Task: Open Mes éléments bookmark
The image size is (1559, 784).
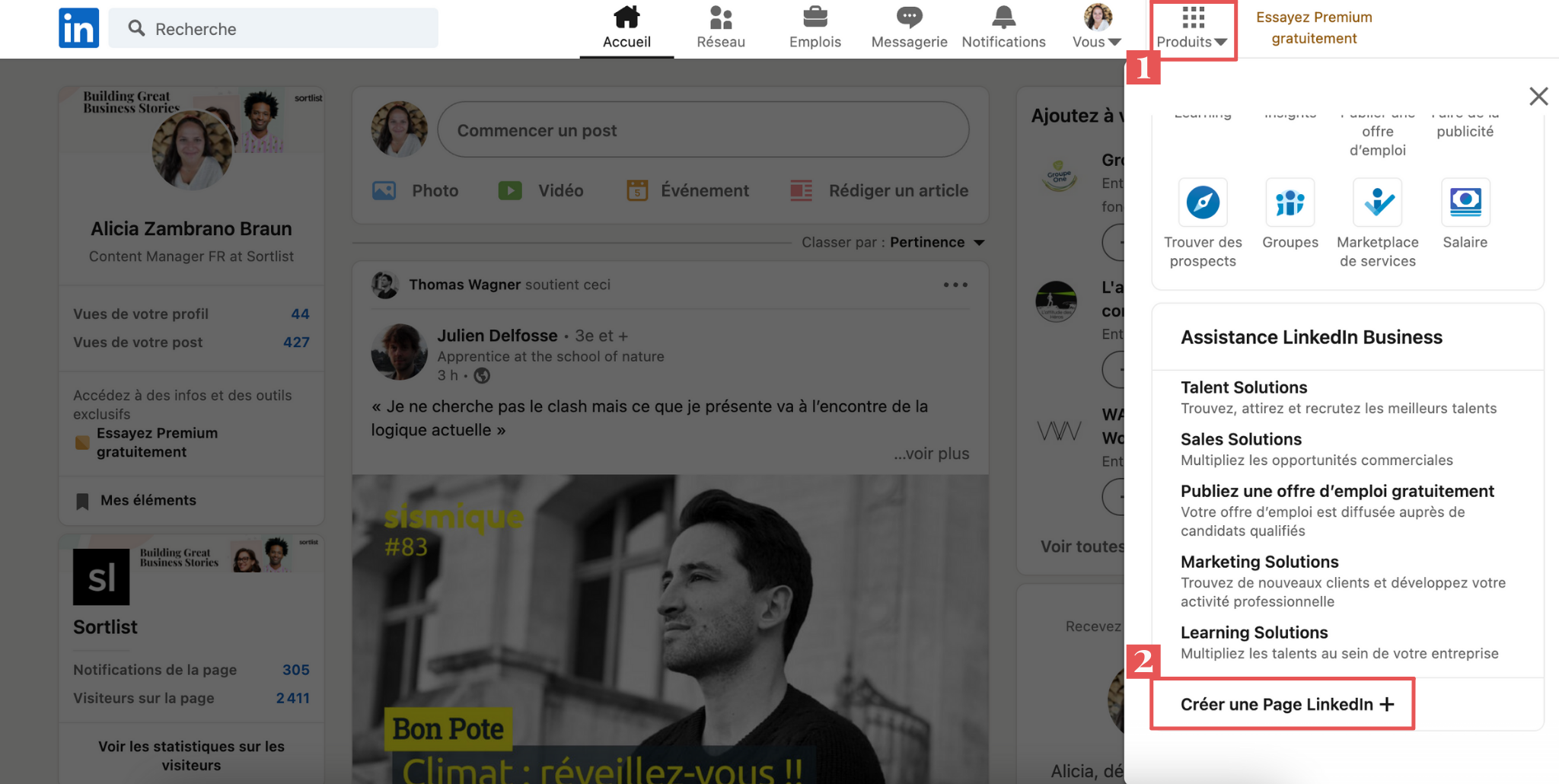Action: pos(136,500)
